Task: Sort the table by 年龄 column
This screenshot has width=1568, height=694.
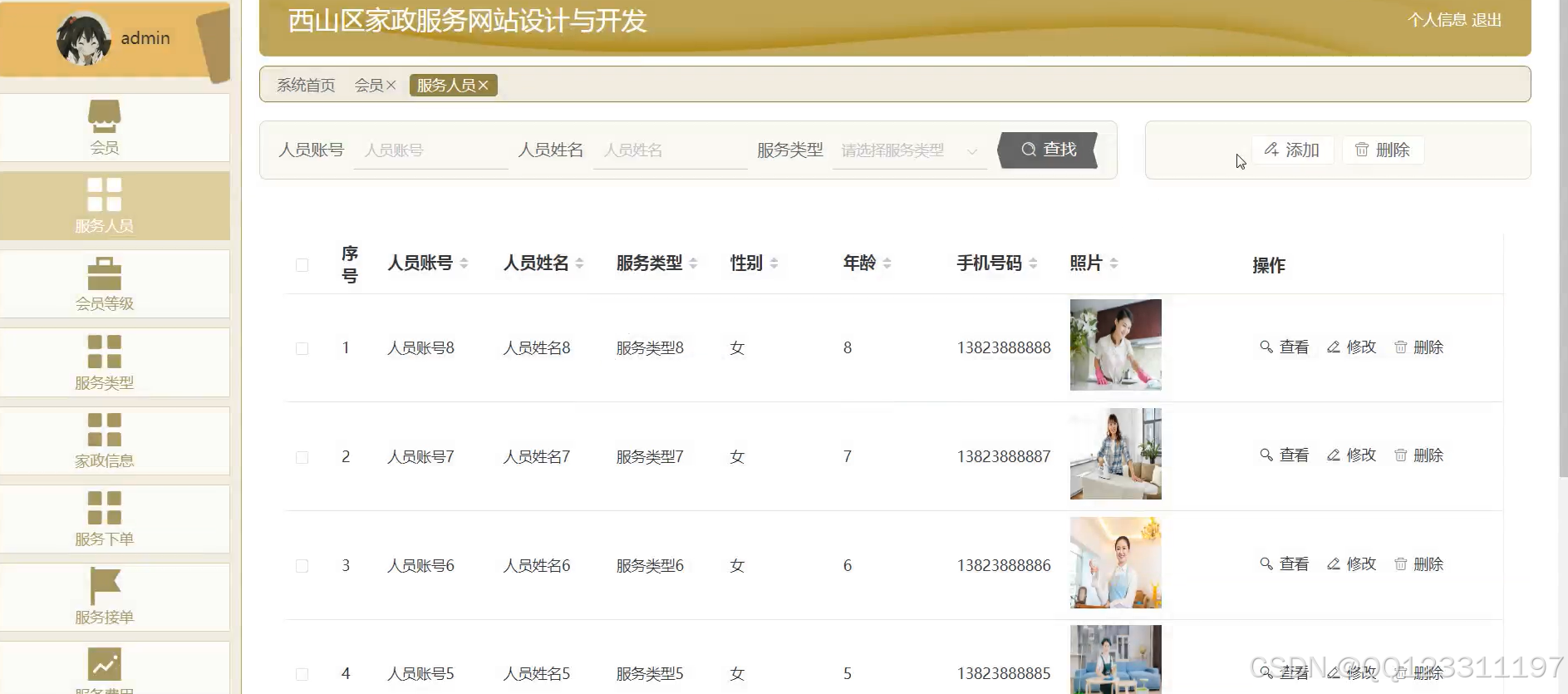Action: point(887,263)
